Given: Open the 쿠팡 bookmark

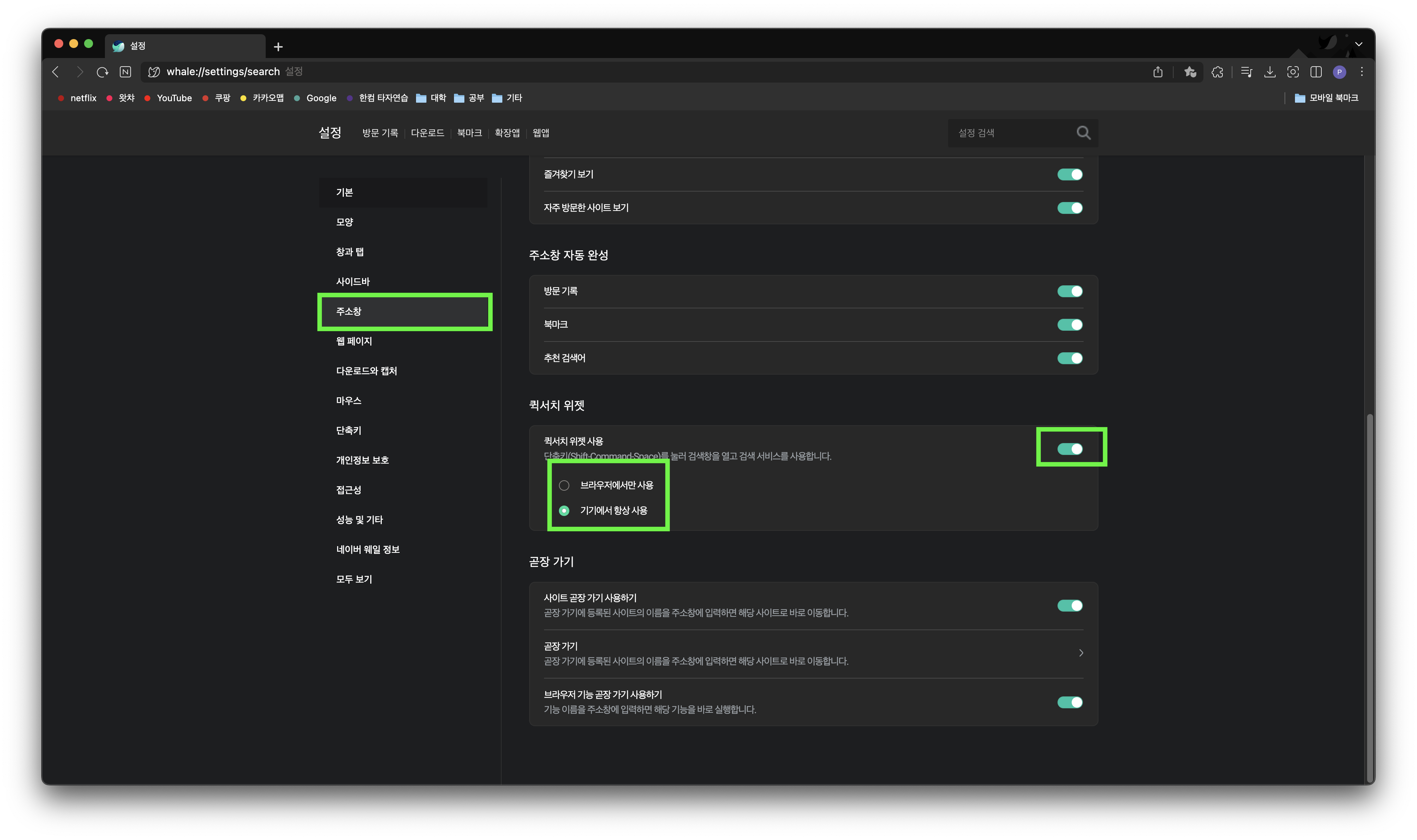Looking at the screenshot, I should pos(216,98).
